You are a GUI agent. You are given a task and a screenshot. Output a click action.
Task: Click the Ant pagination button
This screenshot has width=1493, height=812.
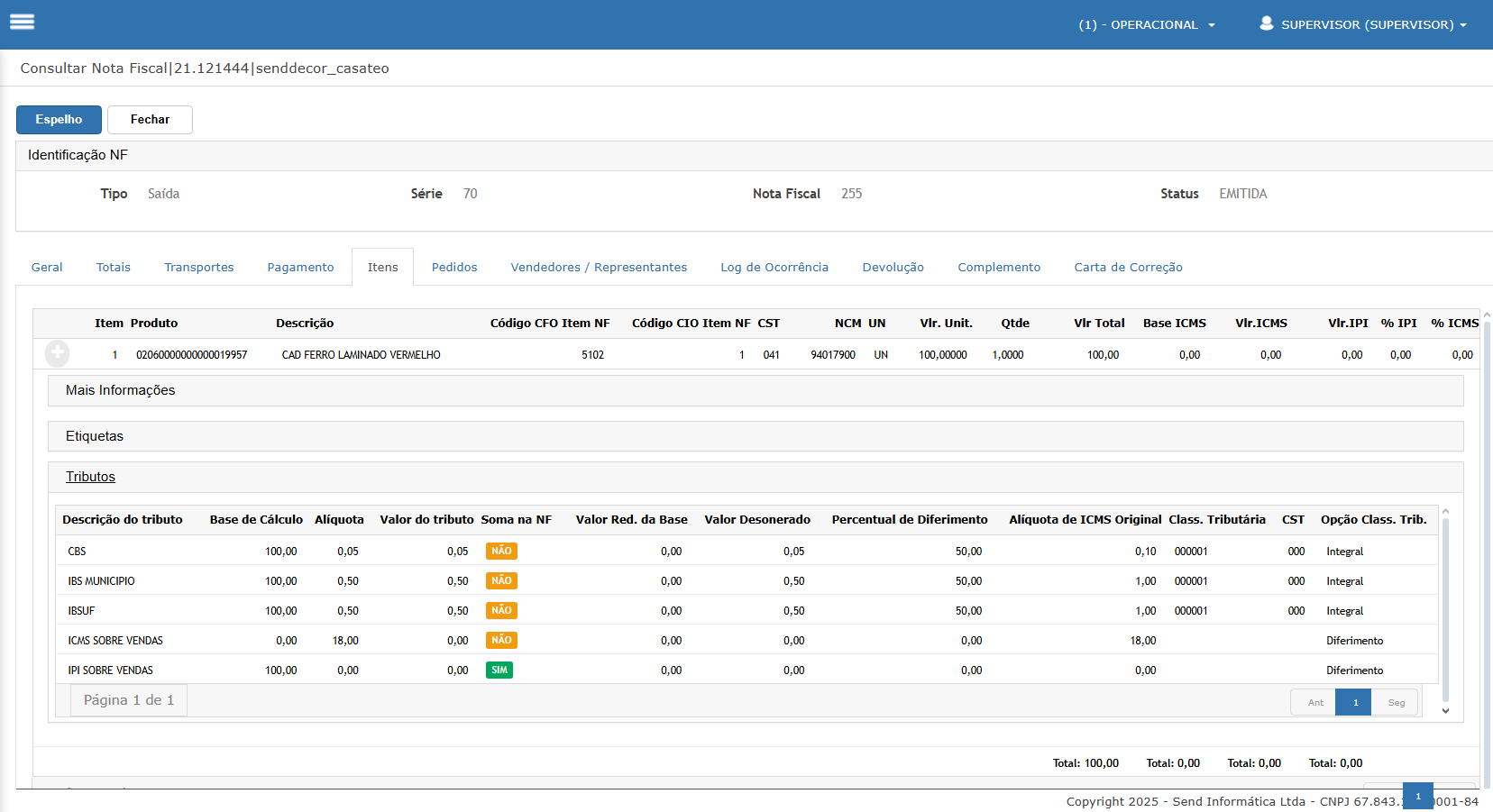pos(1315,703)
